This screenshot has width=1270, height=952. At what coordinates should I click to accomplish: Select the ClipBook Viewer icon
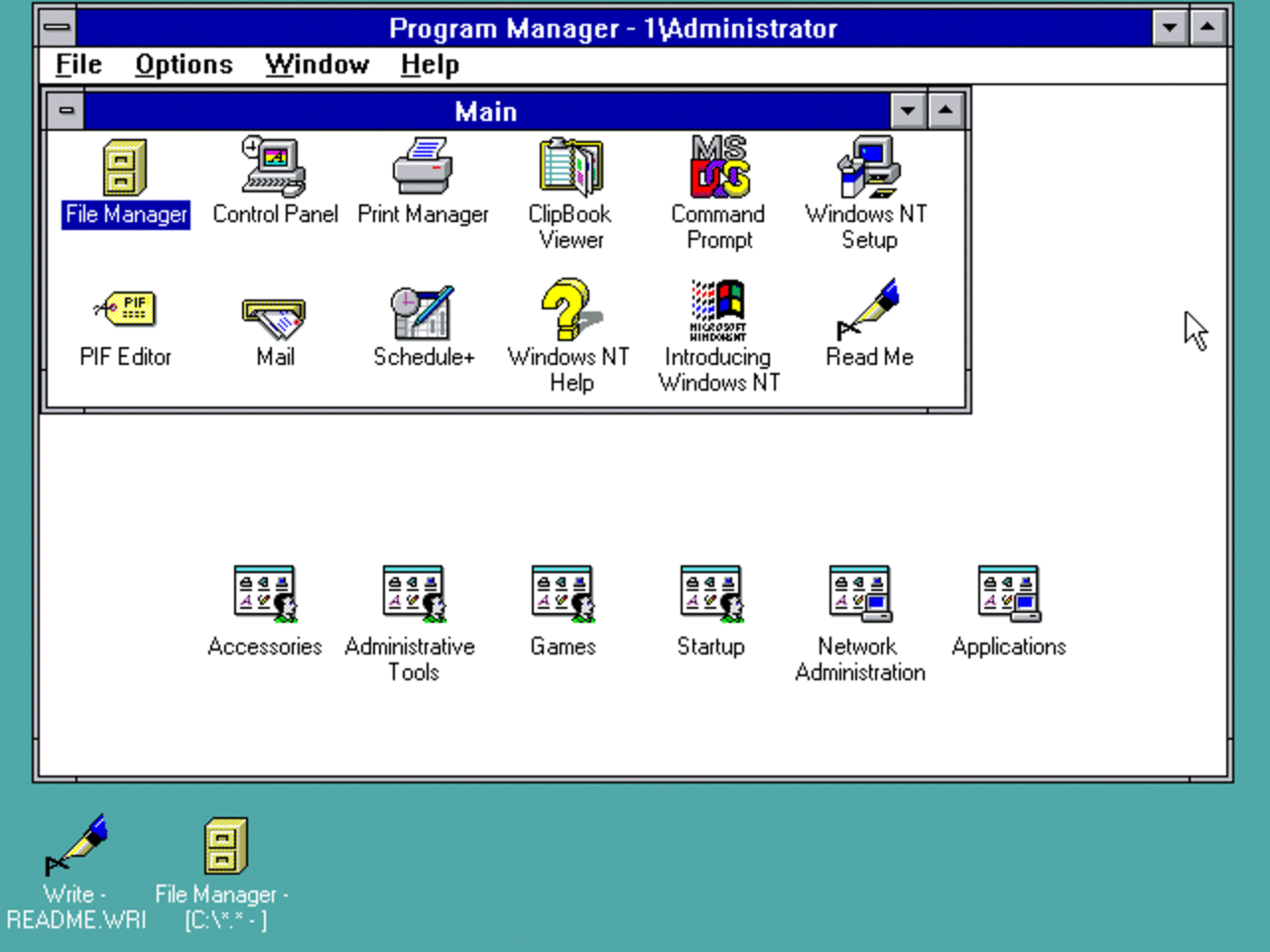(x=571, y=167)
